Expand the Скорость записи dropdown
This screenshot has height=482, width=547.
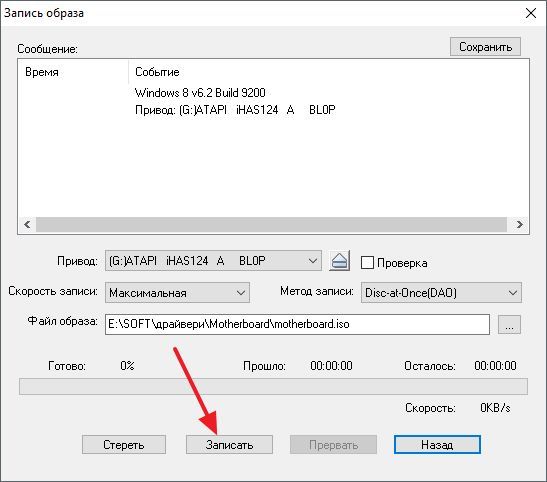[177, 293]
